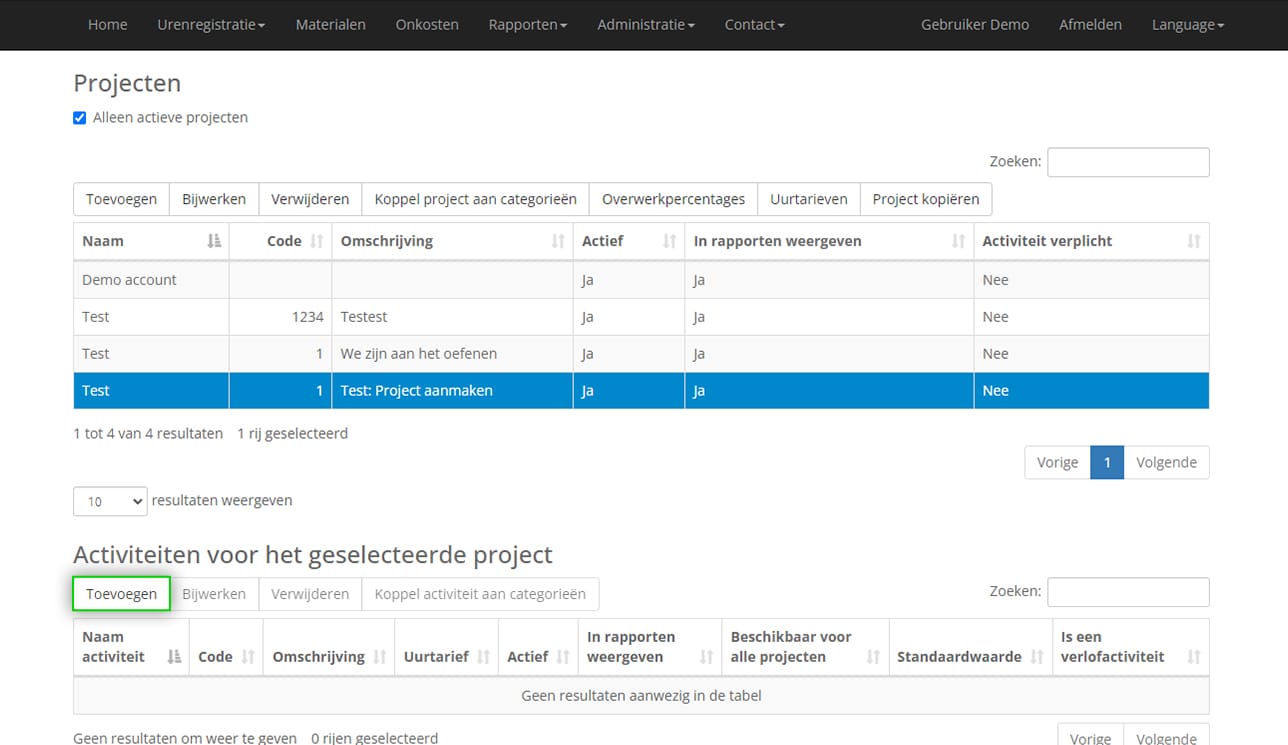Click the Project kopiëren button
The height and width of the screenshot is (745, 1288).
[925, 199]
